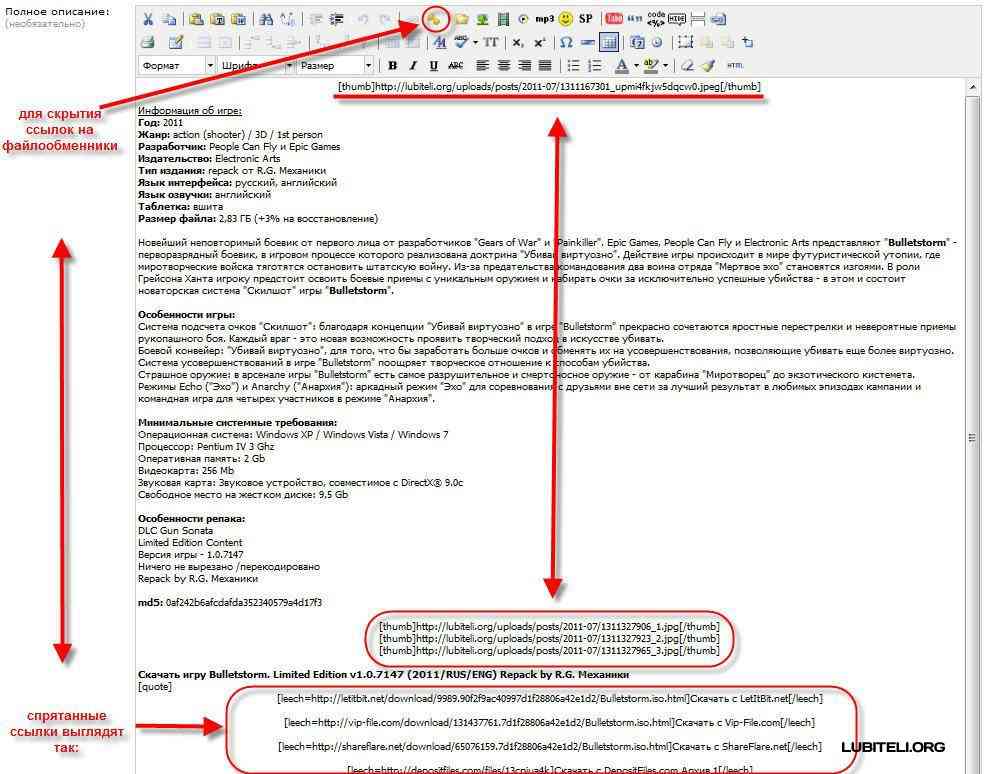Toggle Italic formatting
The height and width of the screenshot is (774, 984).
(x=413, y=65)
